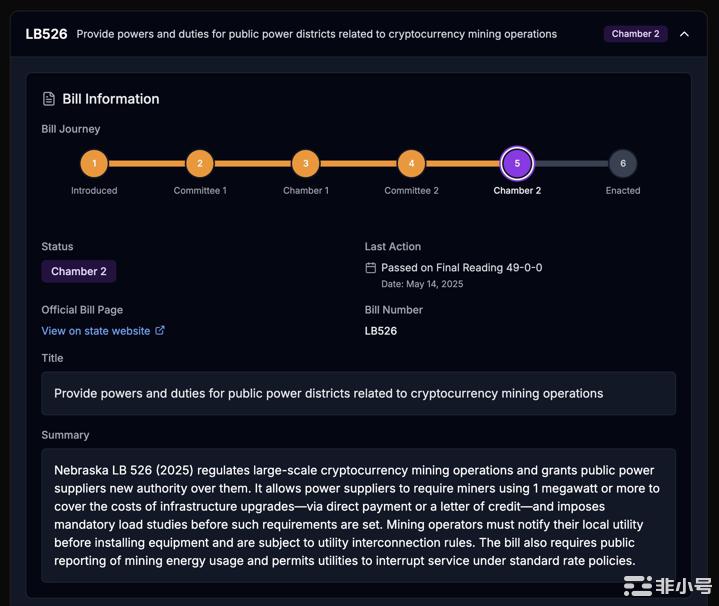Image resolution: width=719 pixels, height=606 pixels.
Task: Click the calendar icon beside Last Action
Action: [x=371, y=268]
